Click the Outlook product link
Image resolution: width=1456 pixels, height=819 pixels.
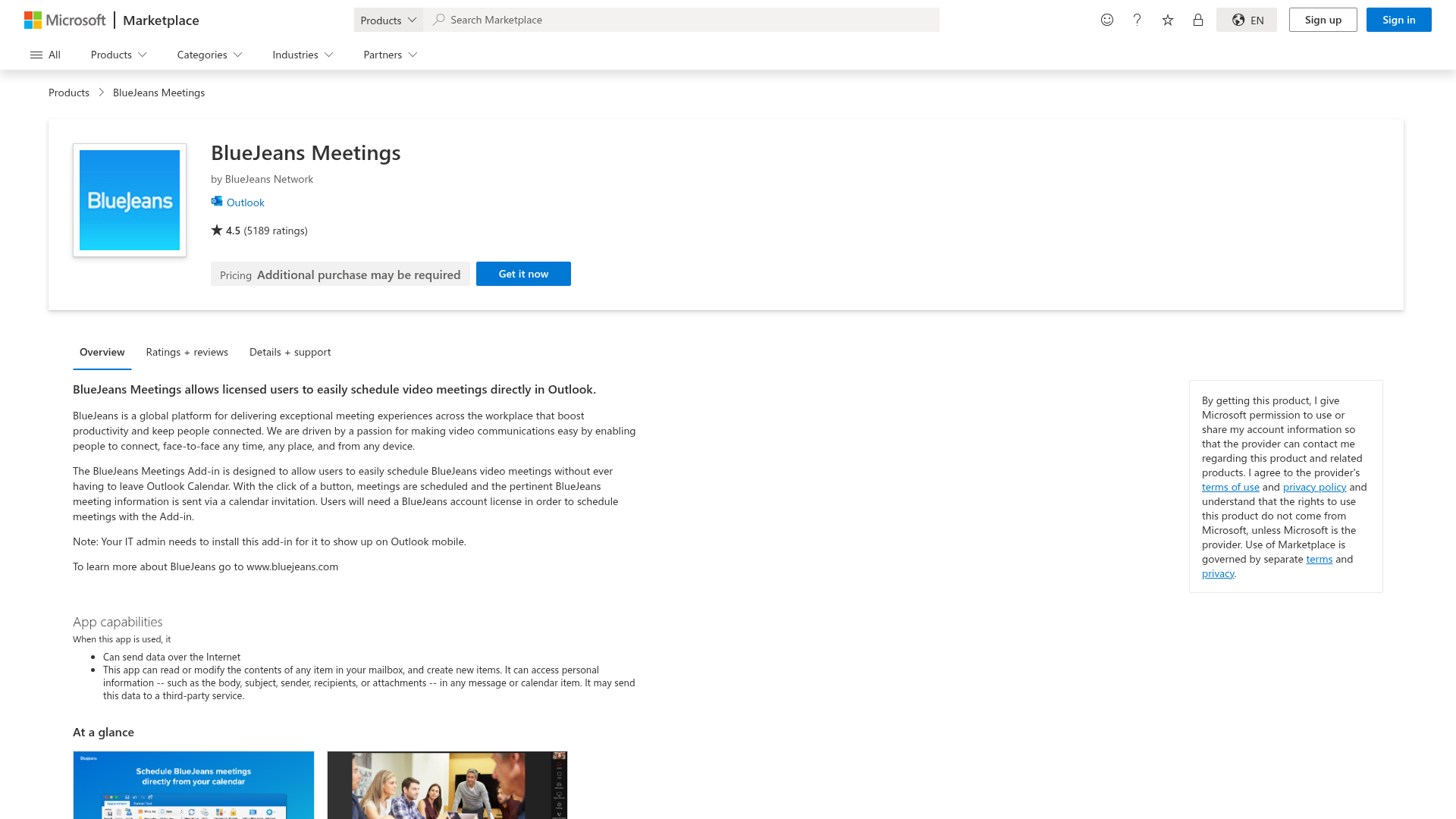[245, 202]
